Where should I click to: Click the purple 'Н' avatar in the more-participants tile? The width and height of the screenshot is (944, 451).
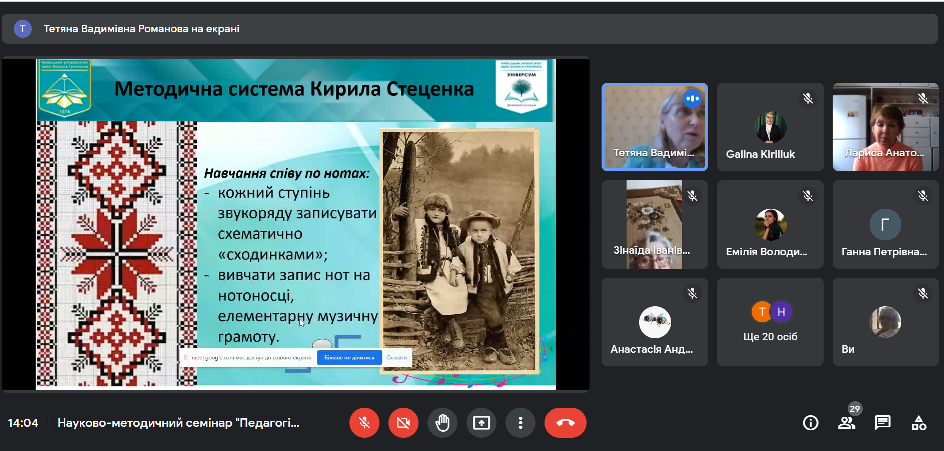781,311
